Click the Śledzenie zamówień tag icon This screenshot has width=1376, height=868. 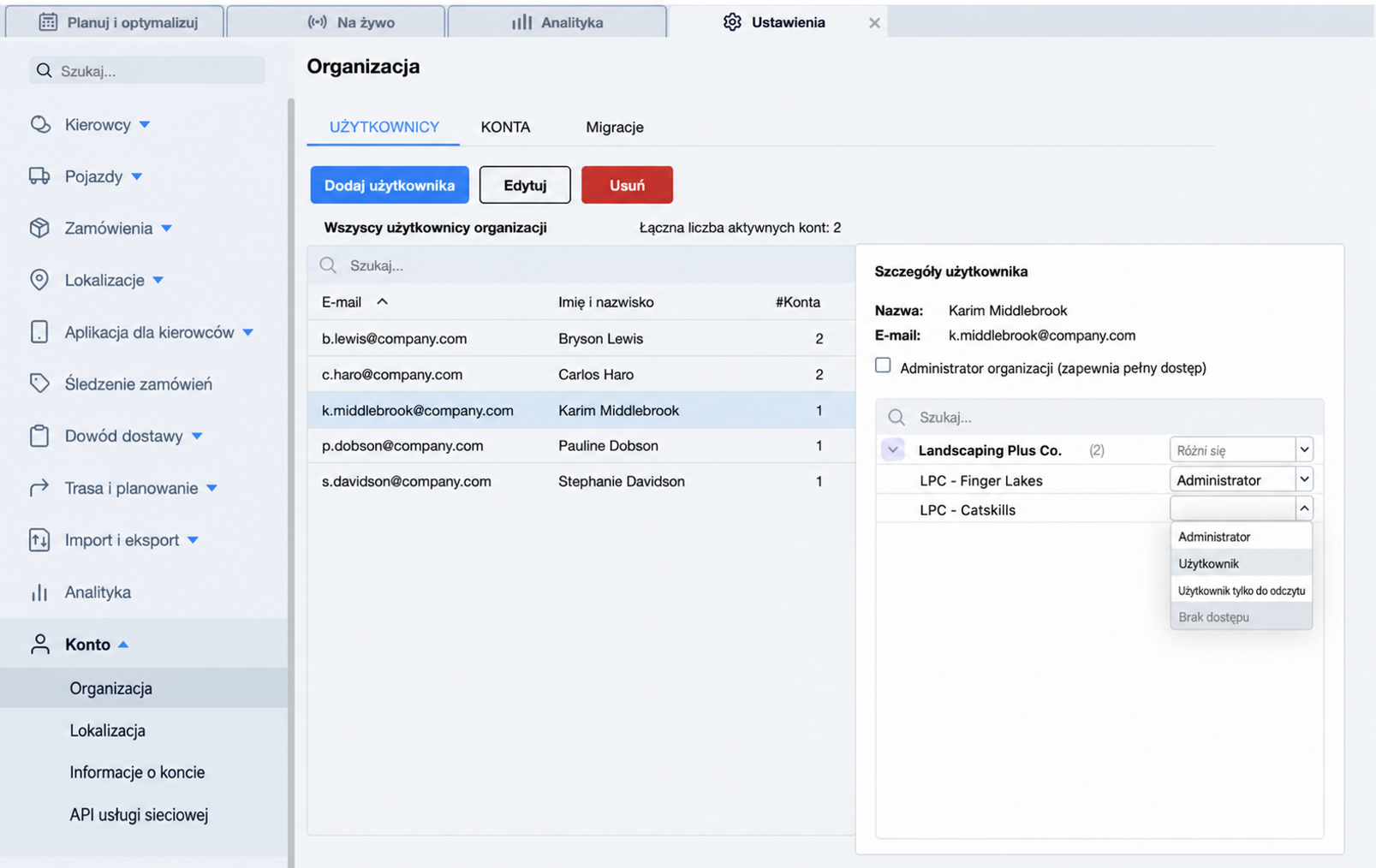pyautogui.click(x=39, y=383)
